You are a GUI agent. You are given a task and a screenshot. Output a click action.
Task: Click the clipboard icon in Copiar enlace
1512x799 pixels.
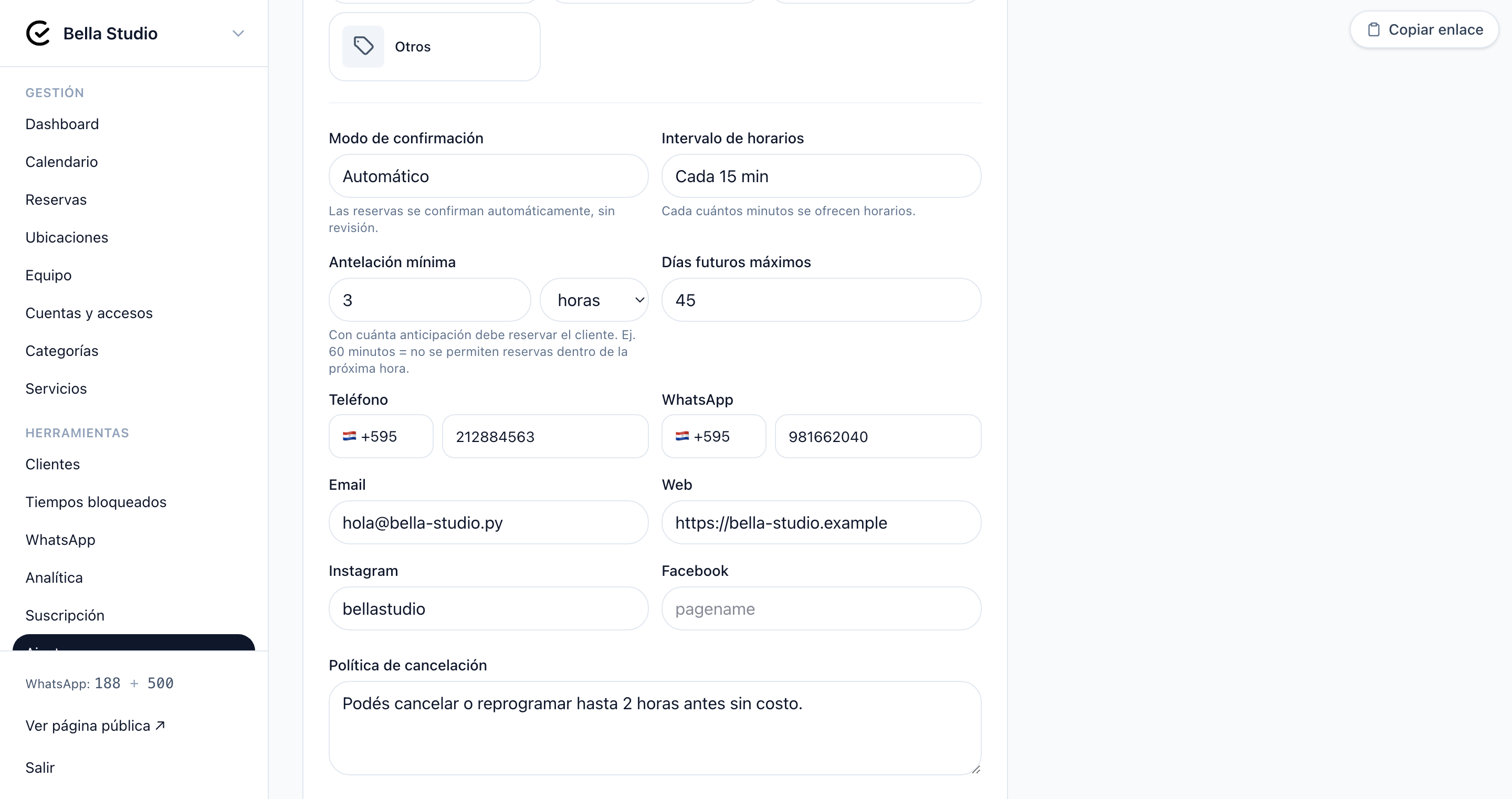[x=1373, y=30]
